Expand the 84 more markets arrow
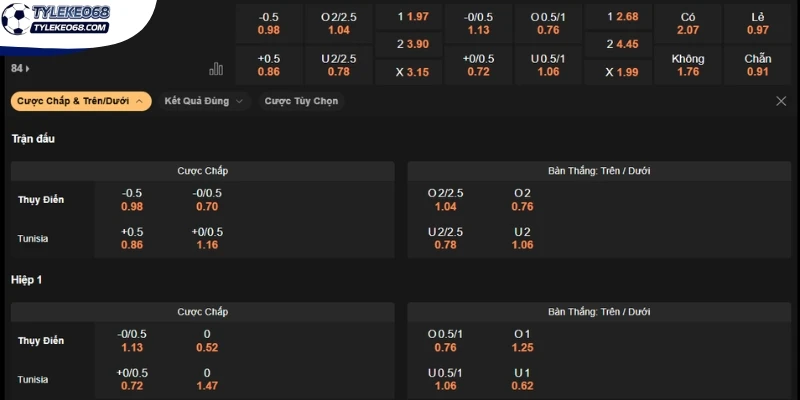 pyautogui.click(x=20, y=68)
